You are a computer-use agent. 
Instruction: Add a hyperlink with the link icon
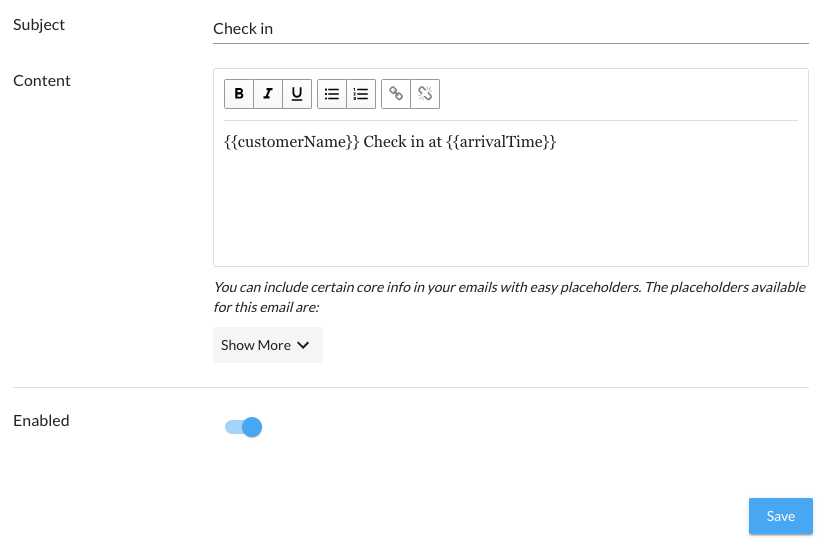point(396,94)
